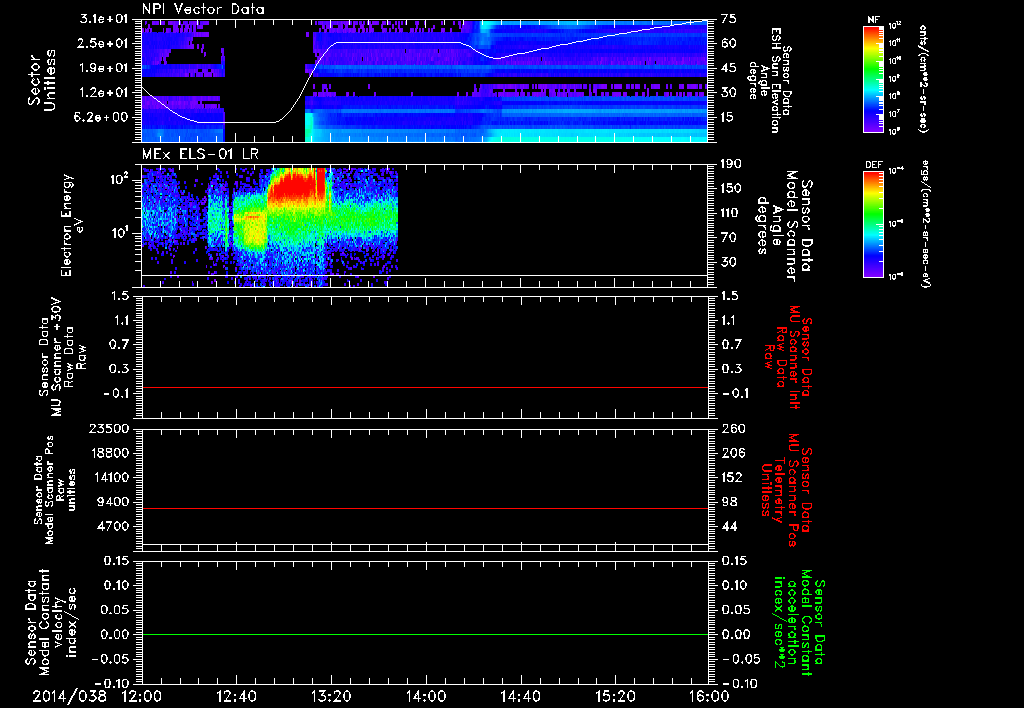This screenshot has width=1024, height=708.
Task: Click the red MU Scanner Pos telemetry line
Action: [425, 509]
